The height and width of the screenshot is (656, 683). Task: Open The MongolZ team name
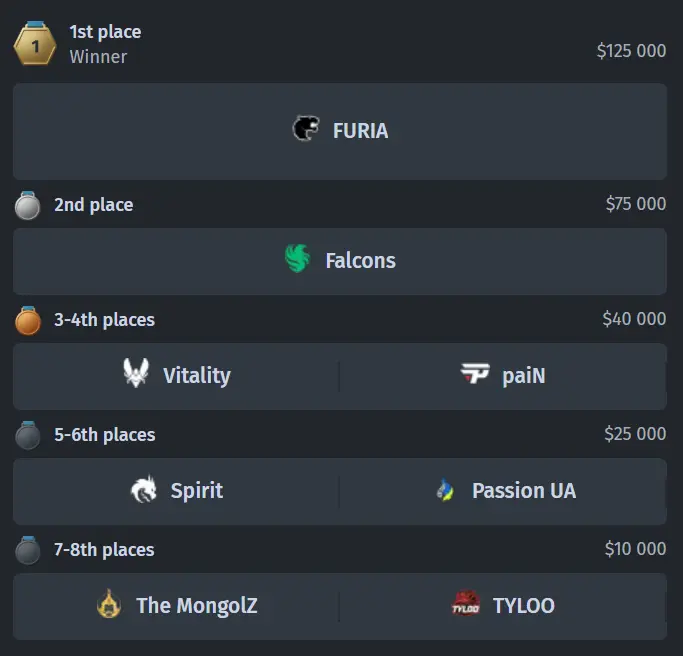[x=197, y=605]
